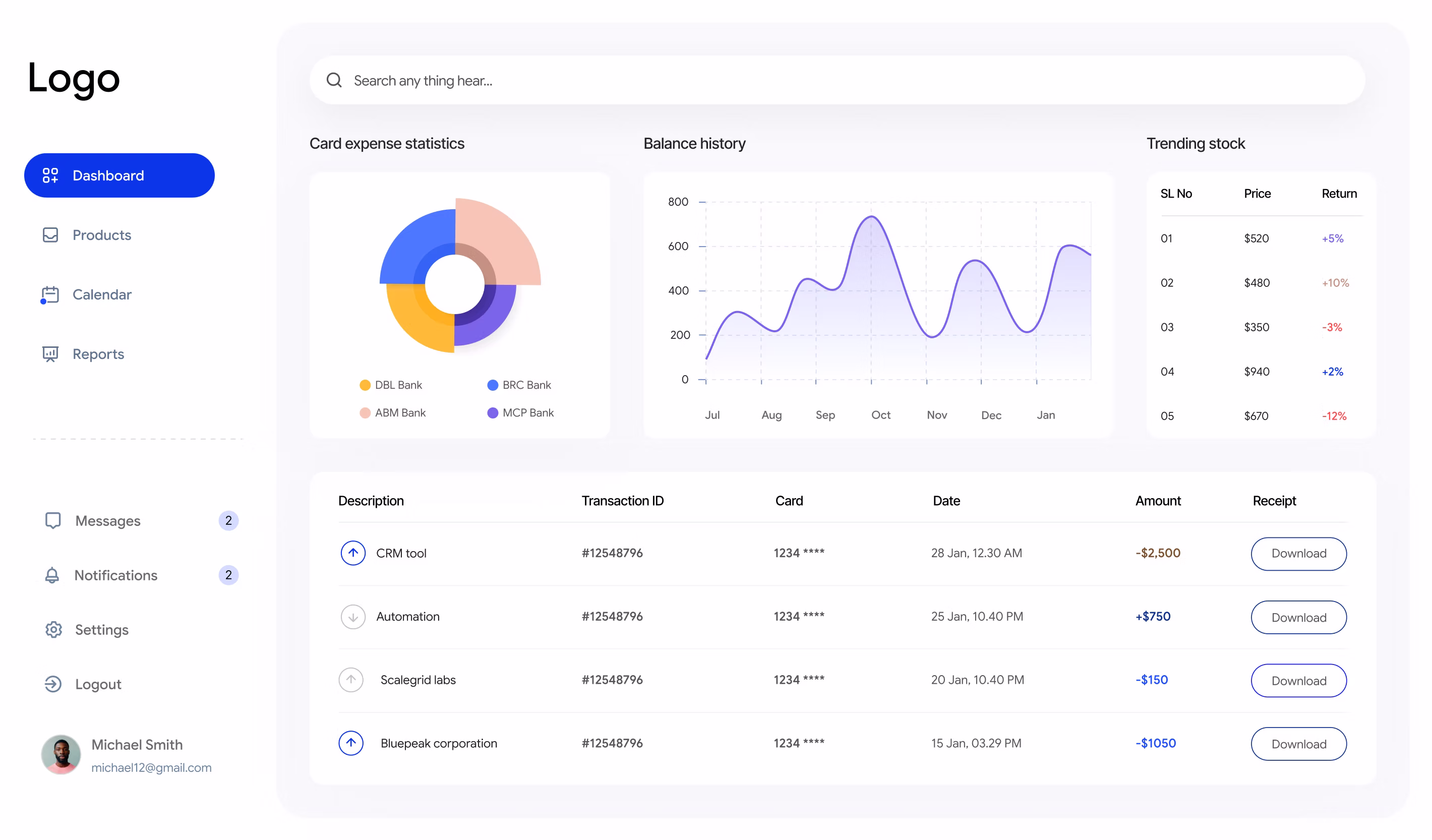Click the -$150 amount
This screenshot has width=1432, height=840.
pyautogui.click(x=1151, y=680)
